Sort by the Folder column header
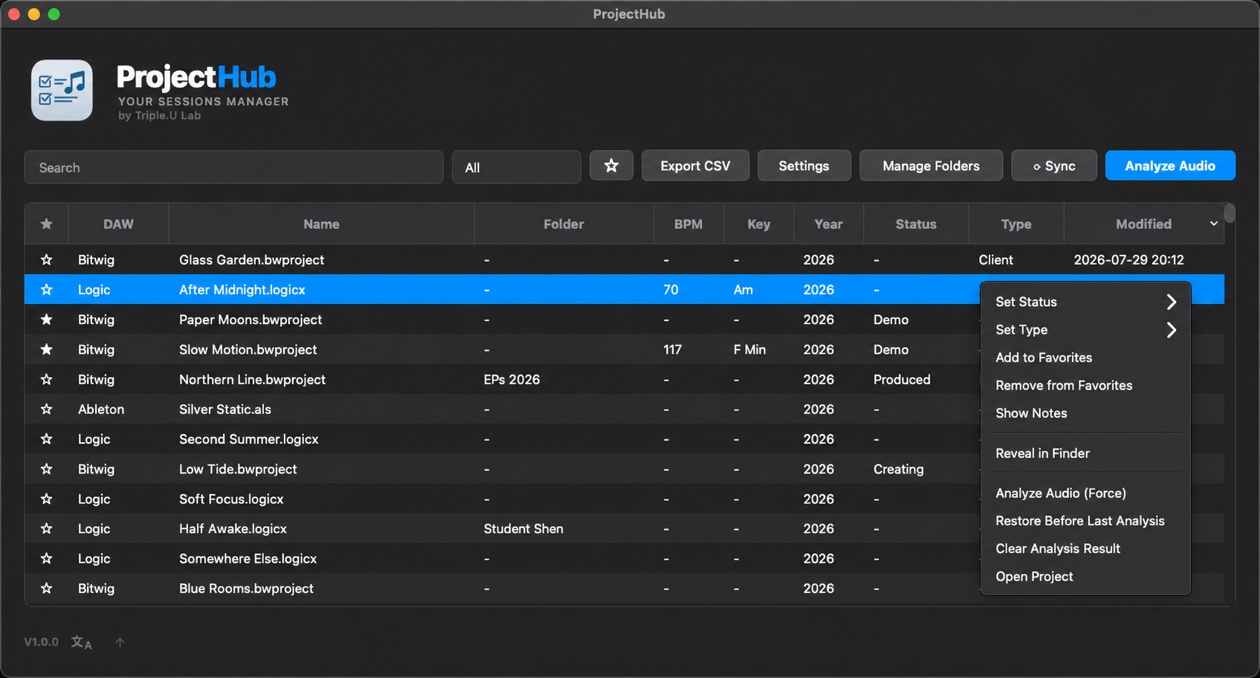Screen dimensions: 1260x678 (564, 224)
